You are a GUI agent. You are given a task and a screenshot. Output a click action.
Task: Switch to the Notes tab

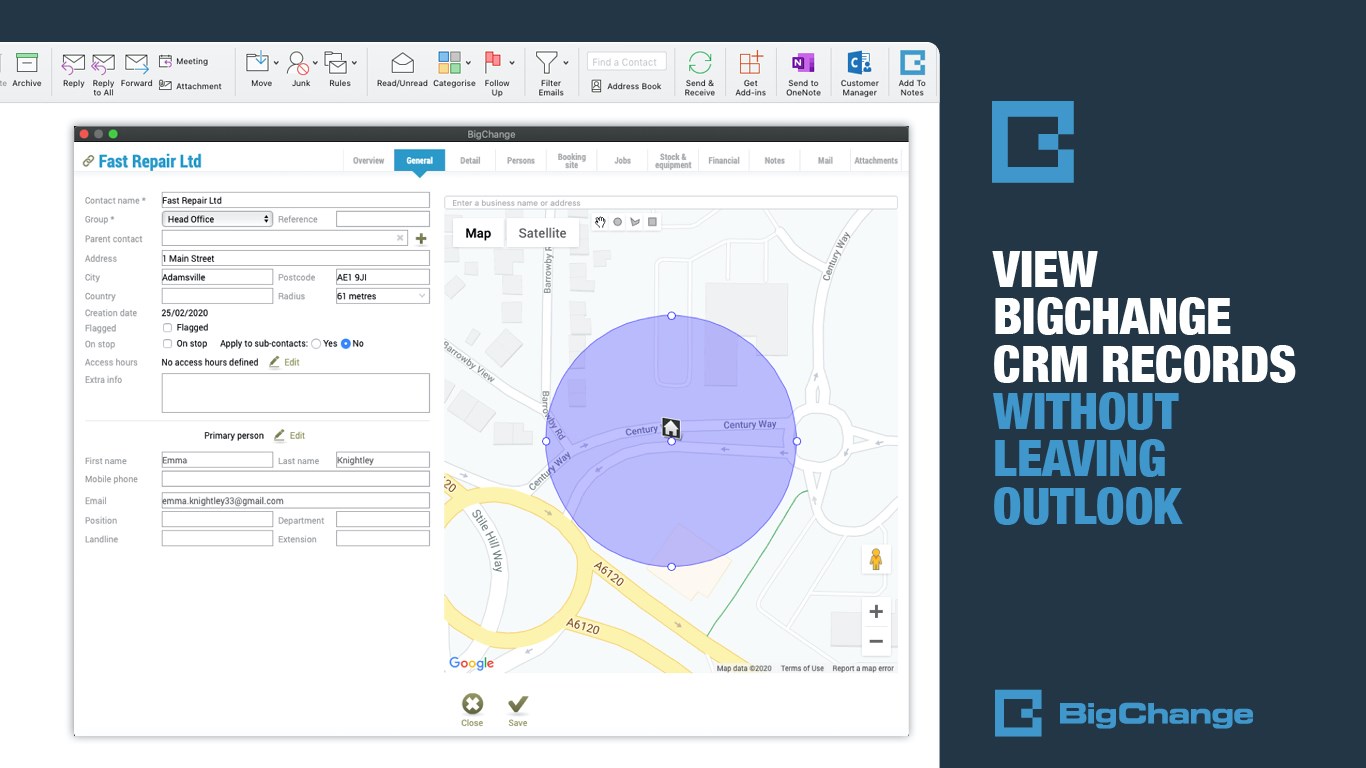click(775, 160)
